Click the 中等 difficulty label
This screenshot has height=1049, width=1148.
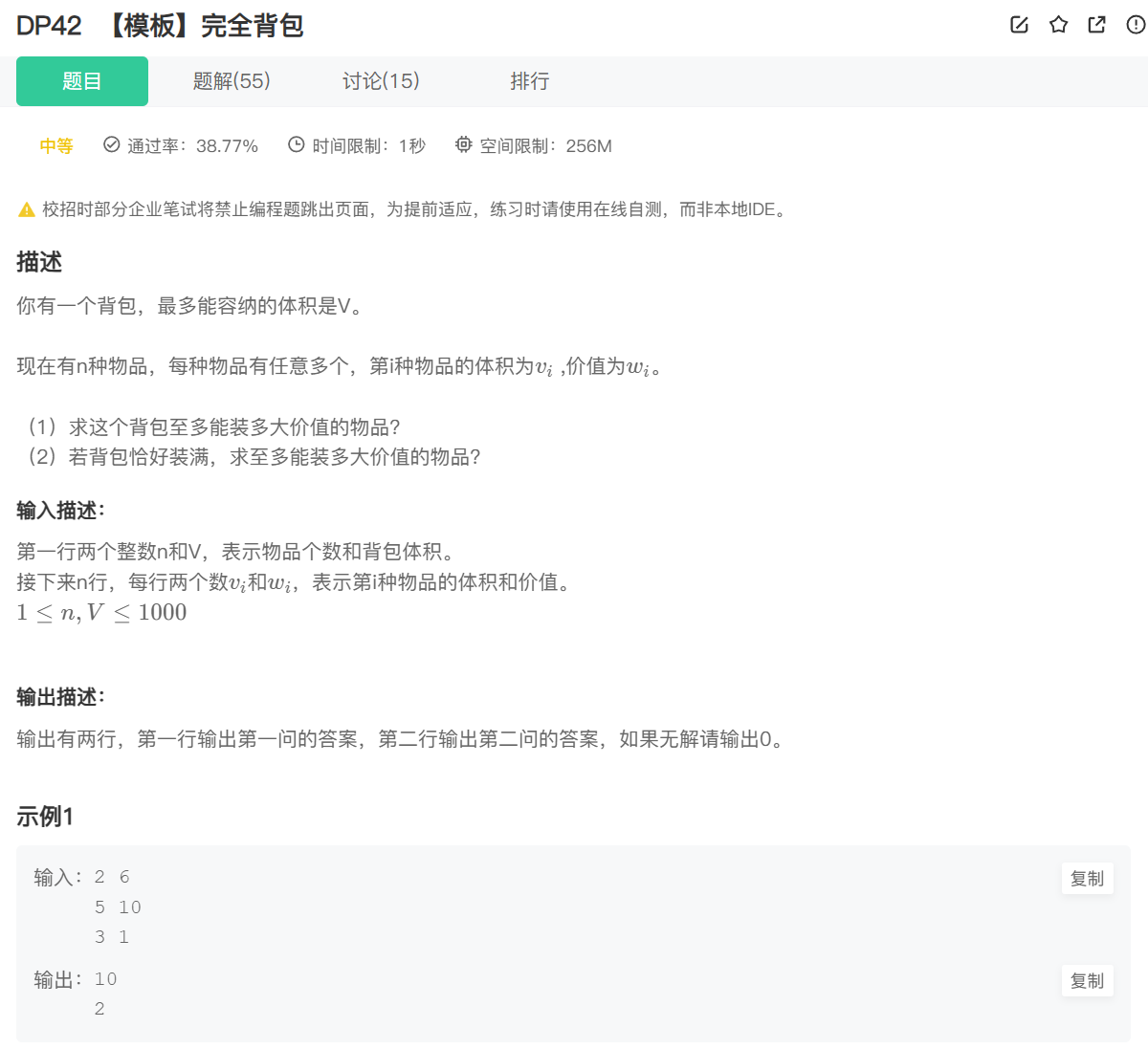coord(55,145)
